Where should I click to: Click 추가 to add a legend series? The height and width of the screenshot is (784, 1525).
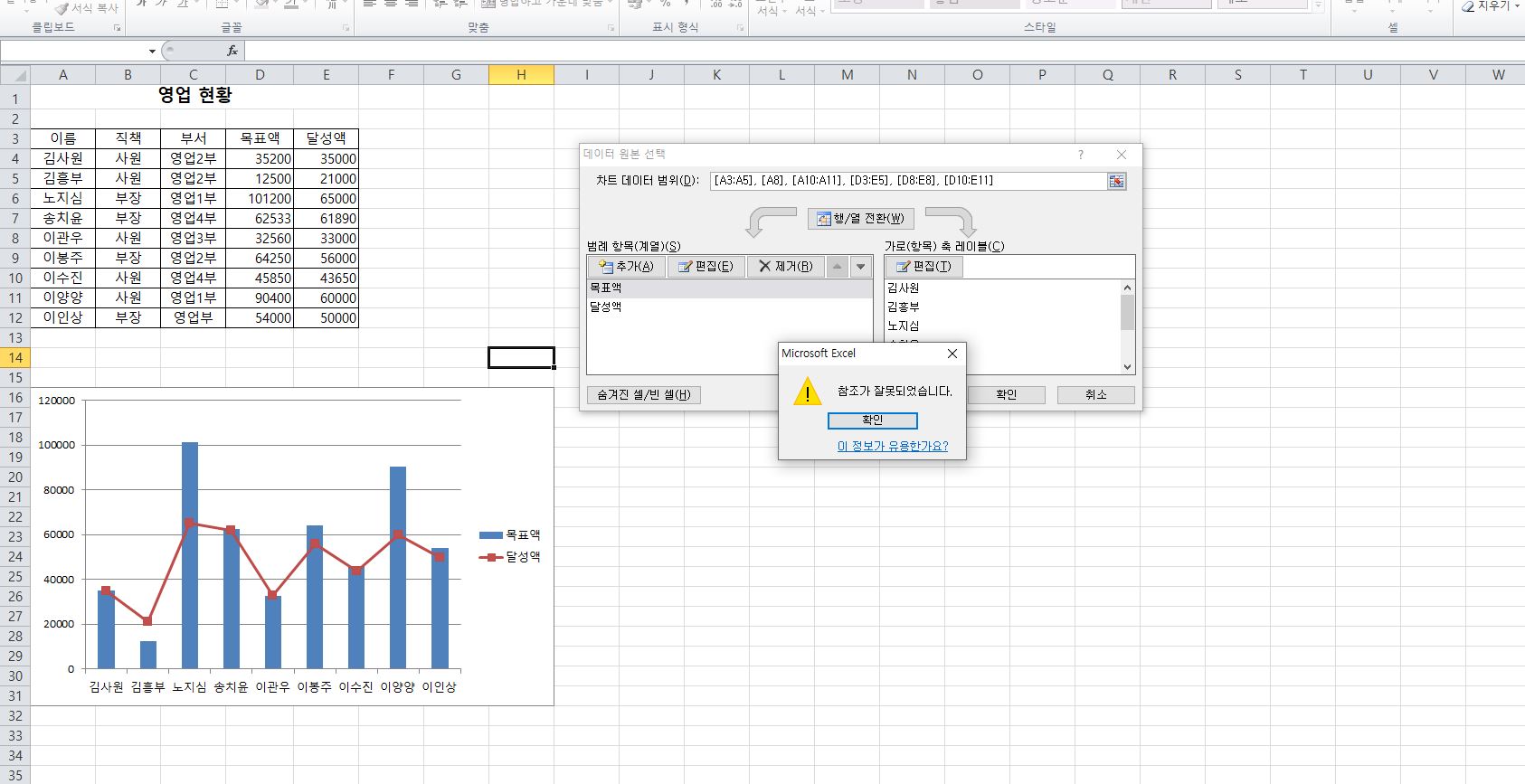pos(626,267)
